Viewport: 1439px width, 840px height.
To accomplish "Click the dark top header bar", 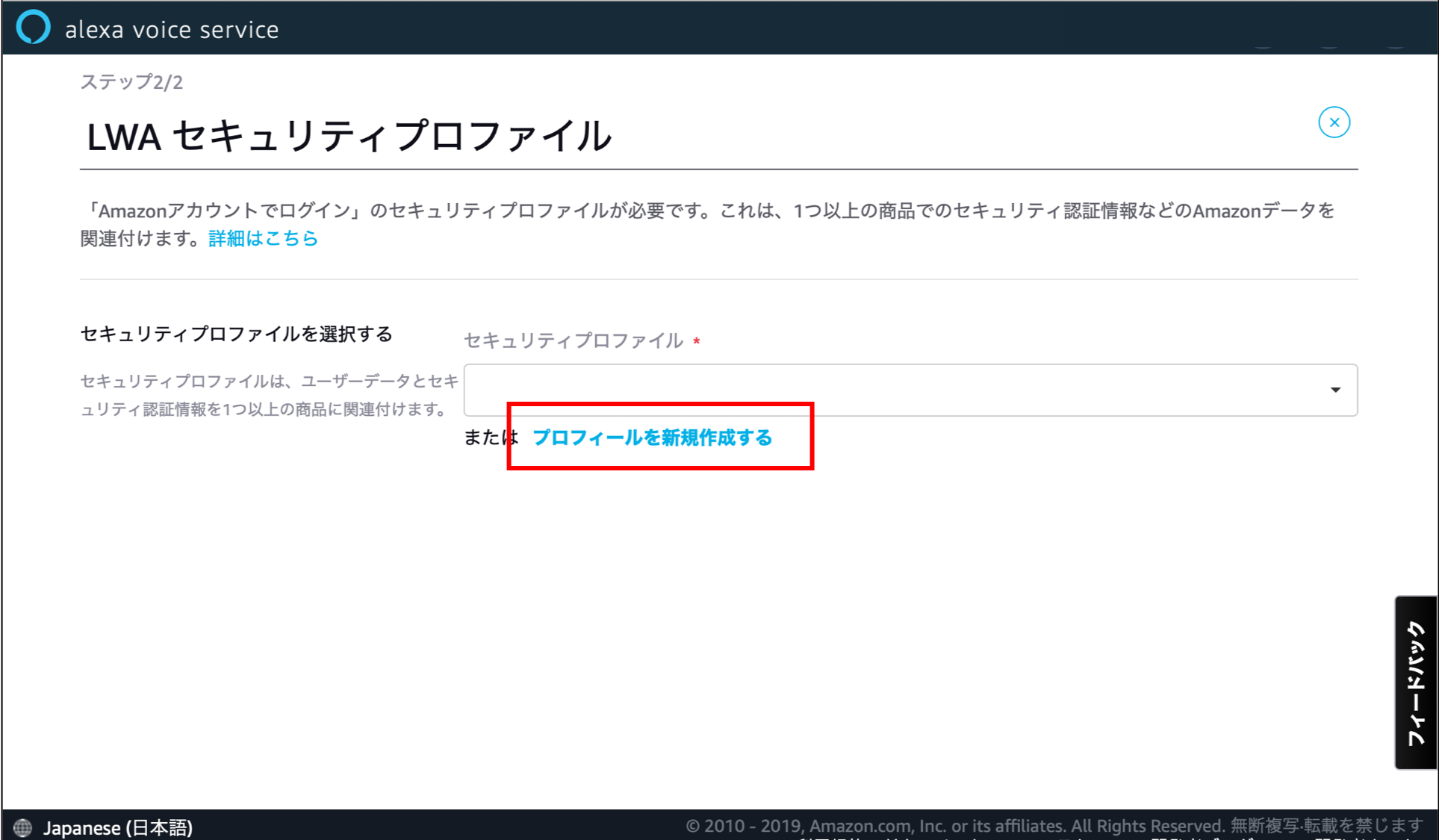I will tap(747, 28).
